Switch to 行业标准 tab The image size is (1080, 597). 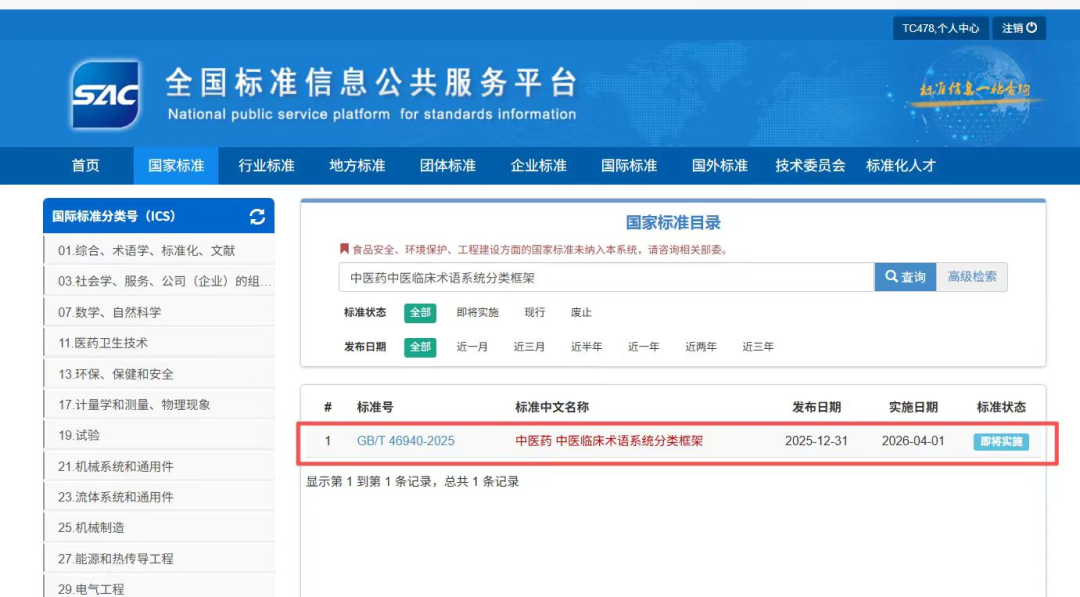pyautogui.click(x=266, y=166)
